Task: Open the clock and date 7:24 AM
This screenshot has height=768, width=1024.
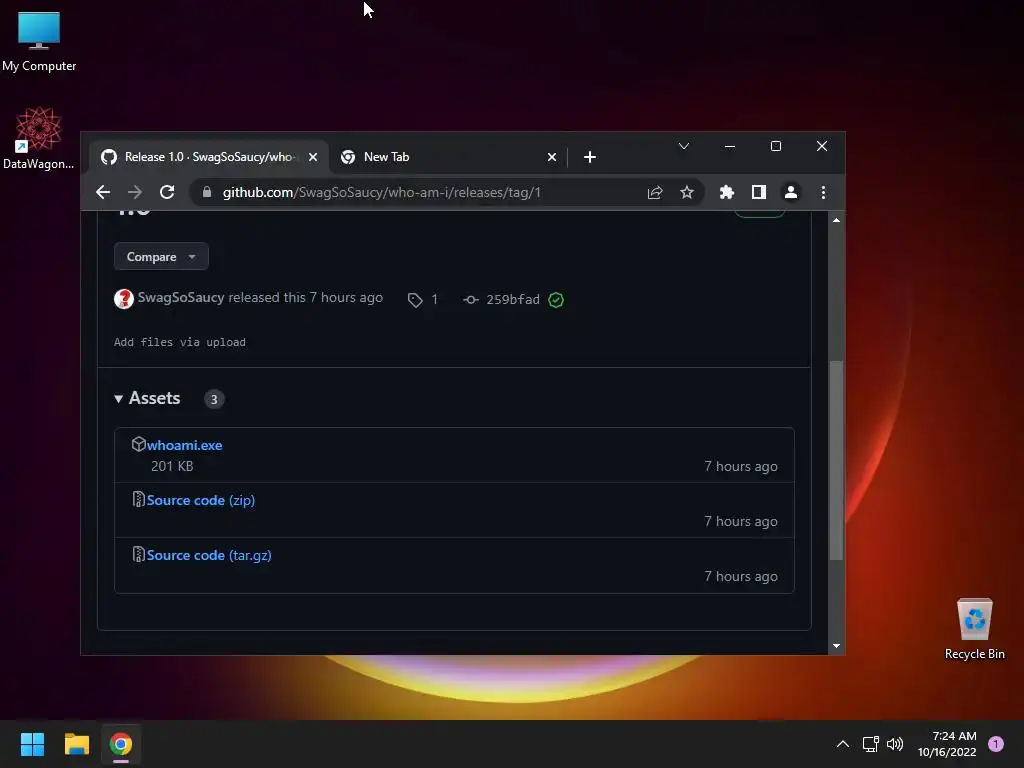Action: (x=947, y=744)
